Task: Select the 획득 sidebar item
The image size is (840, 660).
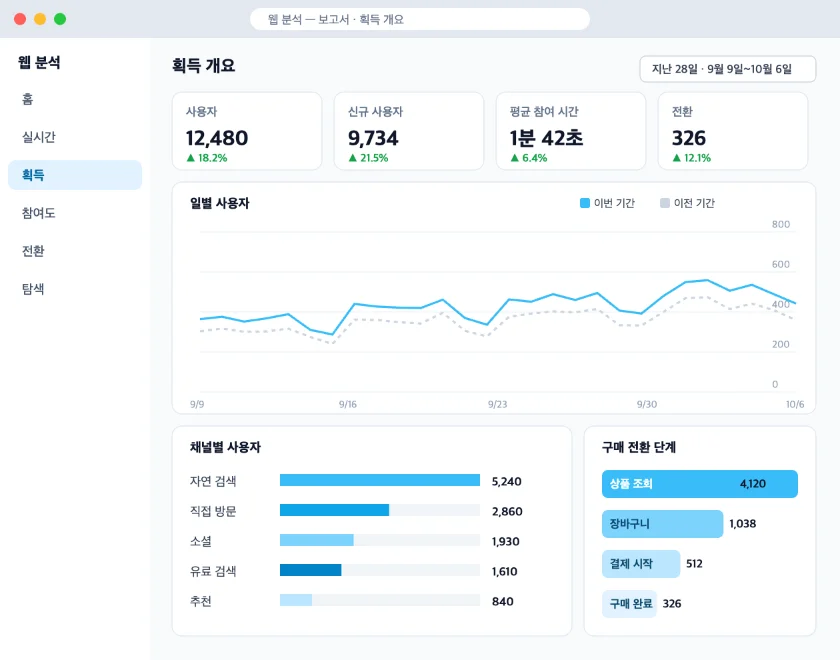Action: (75, 175)
